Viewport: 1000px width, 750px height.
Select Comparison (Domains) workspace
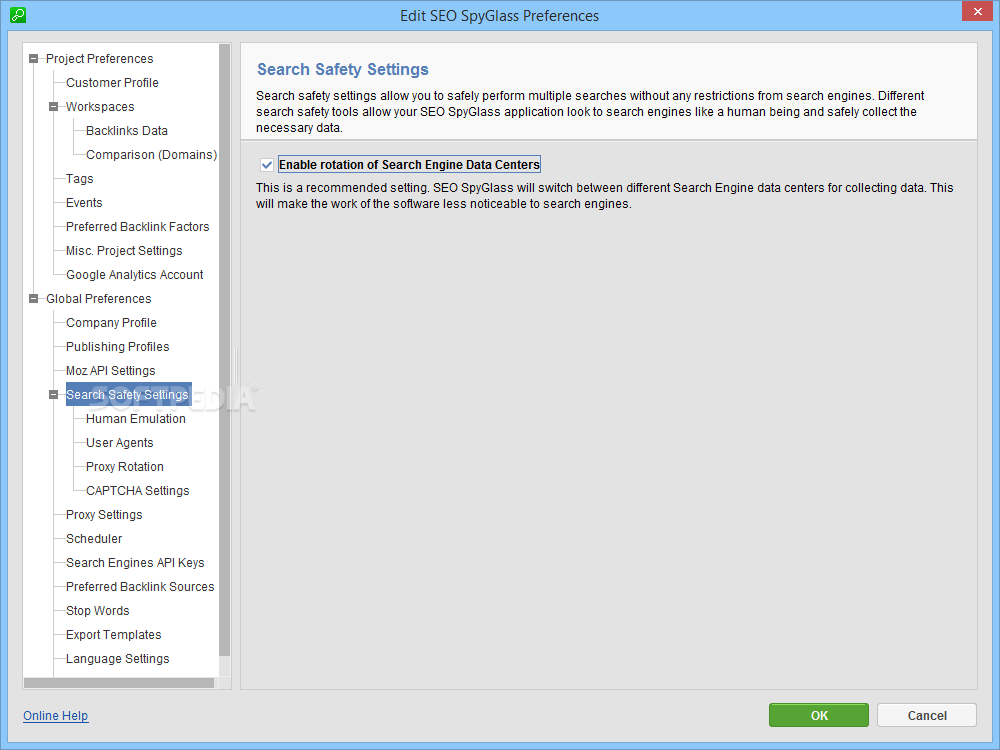(151, 155)
